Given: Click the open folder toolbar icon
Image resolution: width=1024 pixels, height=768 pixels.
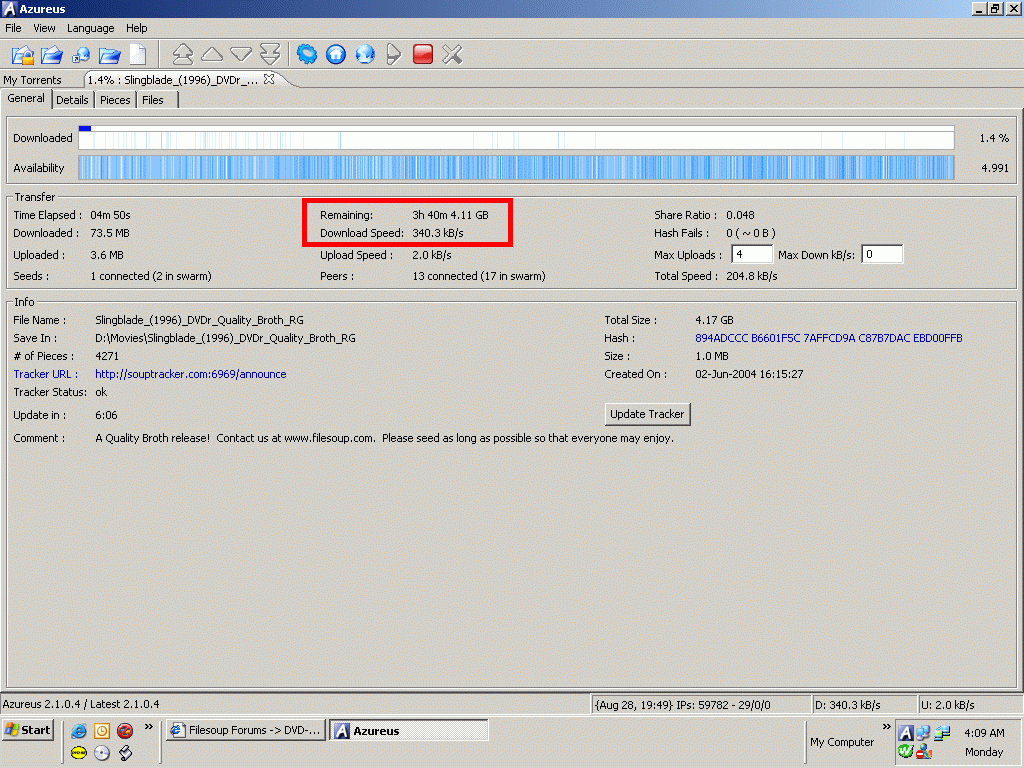Looking at the screenshot, I should point(109,55).
